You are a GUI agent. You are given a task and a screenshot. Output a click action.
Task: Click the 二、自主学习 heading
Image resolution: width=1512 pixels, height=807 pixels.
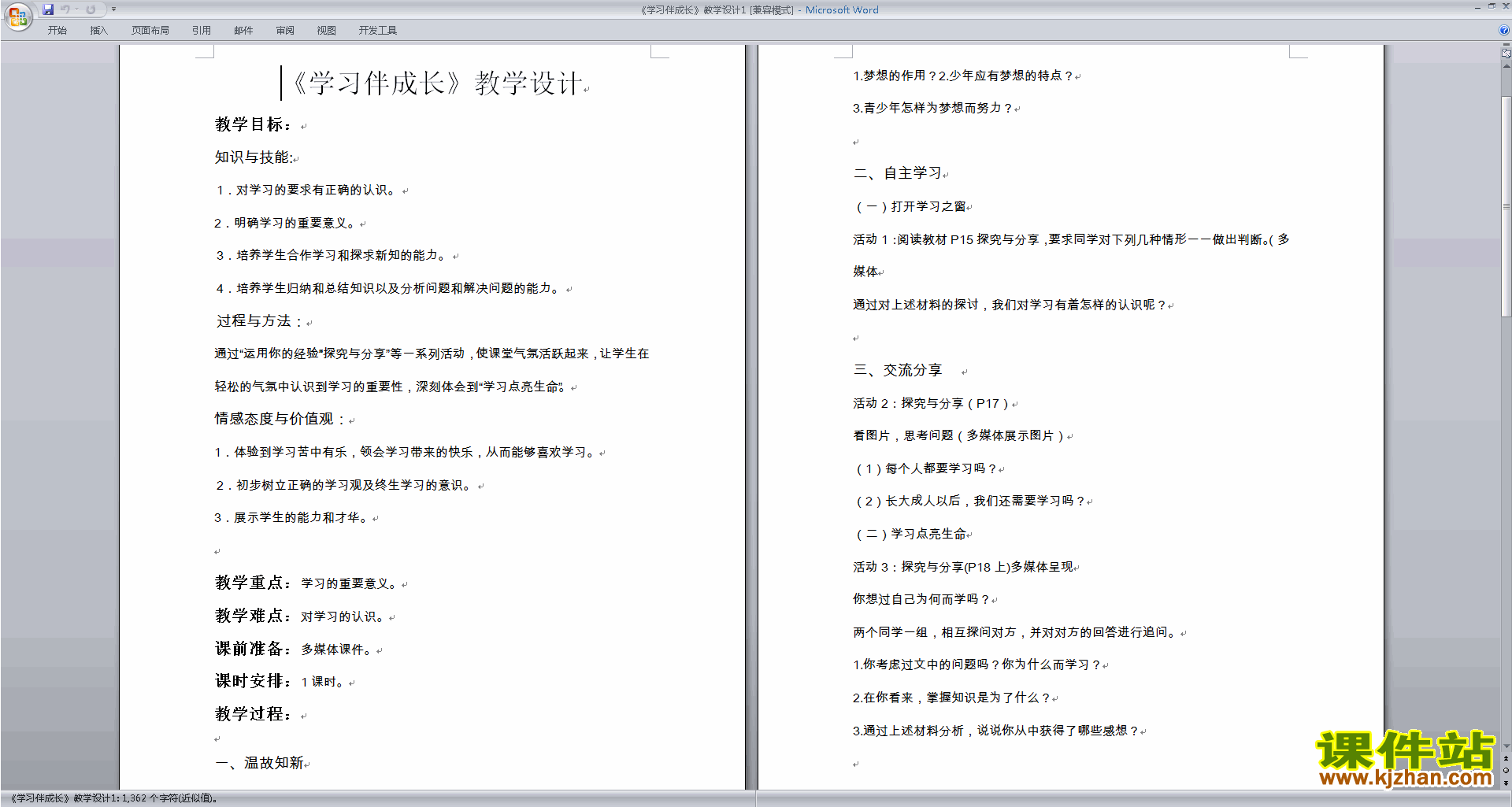point(898,173)
